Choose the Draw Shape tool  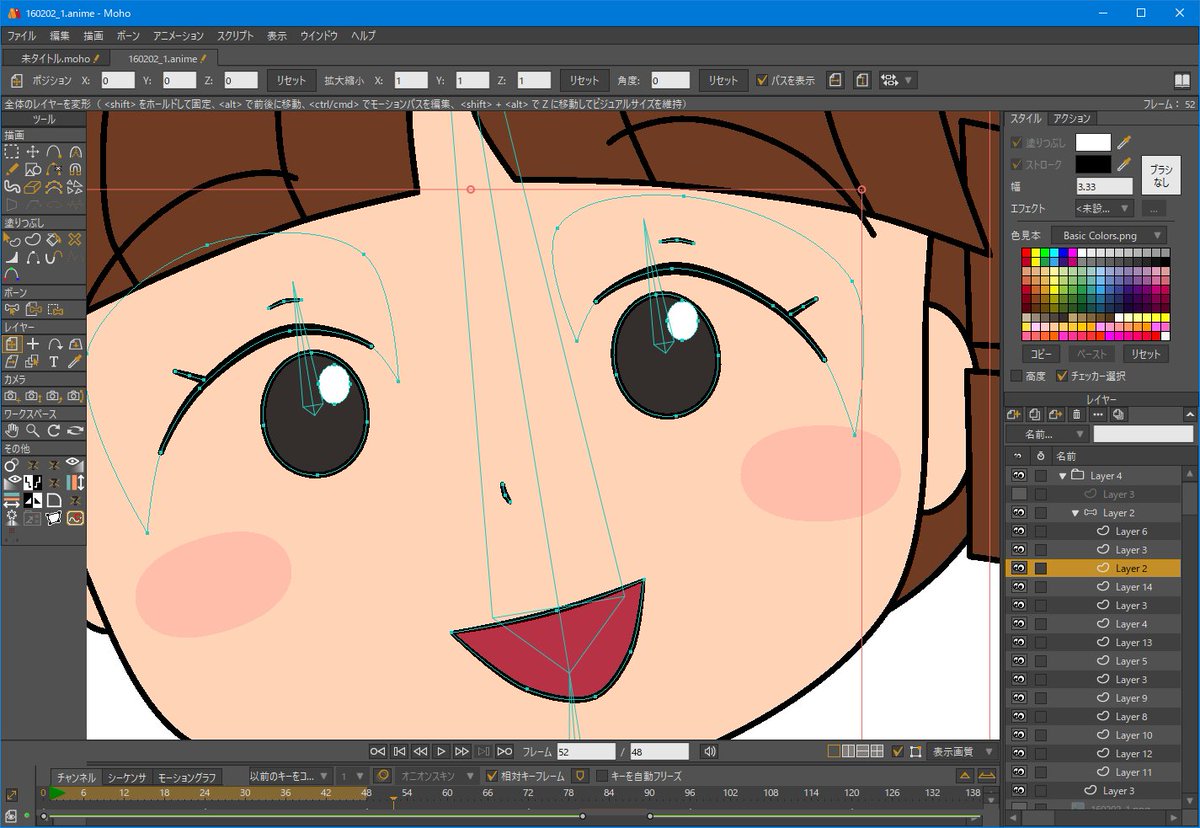point(33,169)
